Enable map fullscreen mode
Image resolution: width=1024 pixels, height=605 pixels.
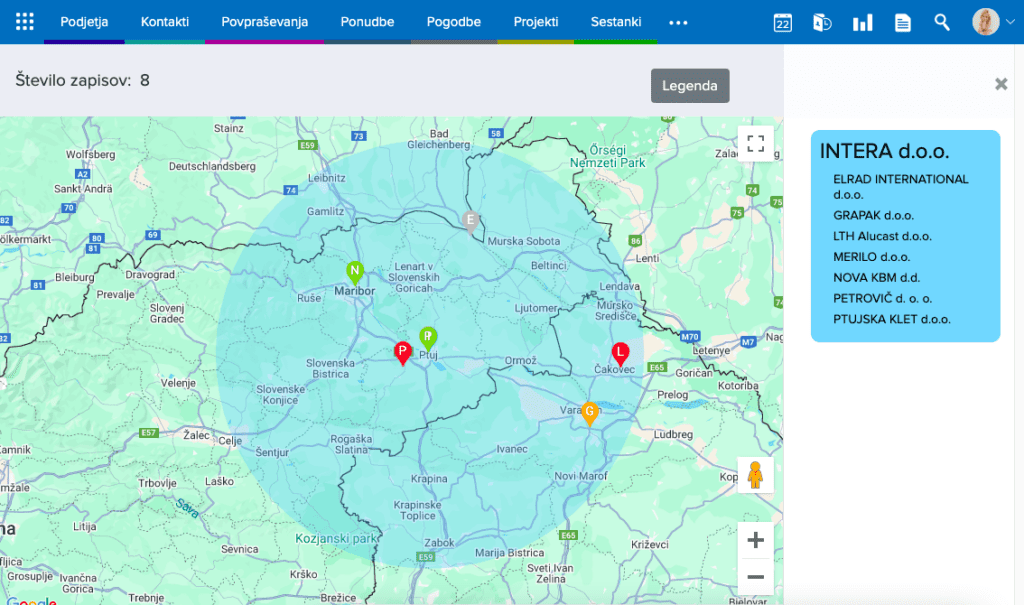pyautogui.click(x=755, y=143)
